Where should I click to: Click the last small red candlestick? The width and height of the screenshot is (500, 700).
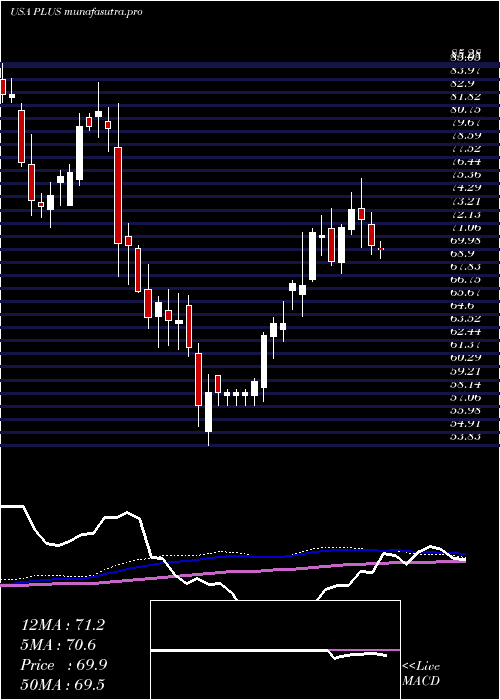pyautogui.click(x=381, y=249)
